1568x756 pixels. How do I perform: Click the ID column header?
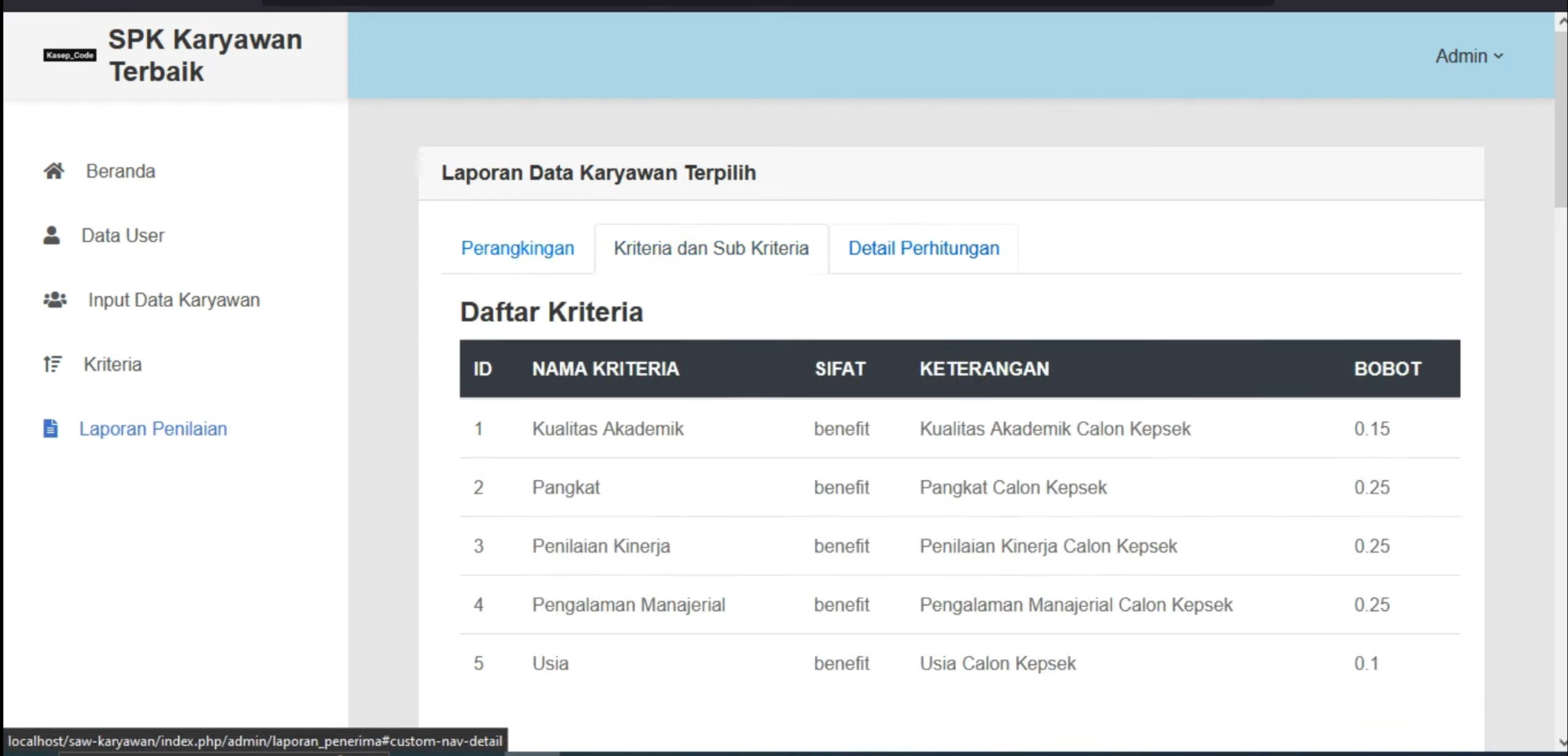pos(482,369)
